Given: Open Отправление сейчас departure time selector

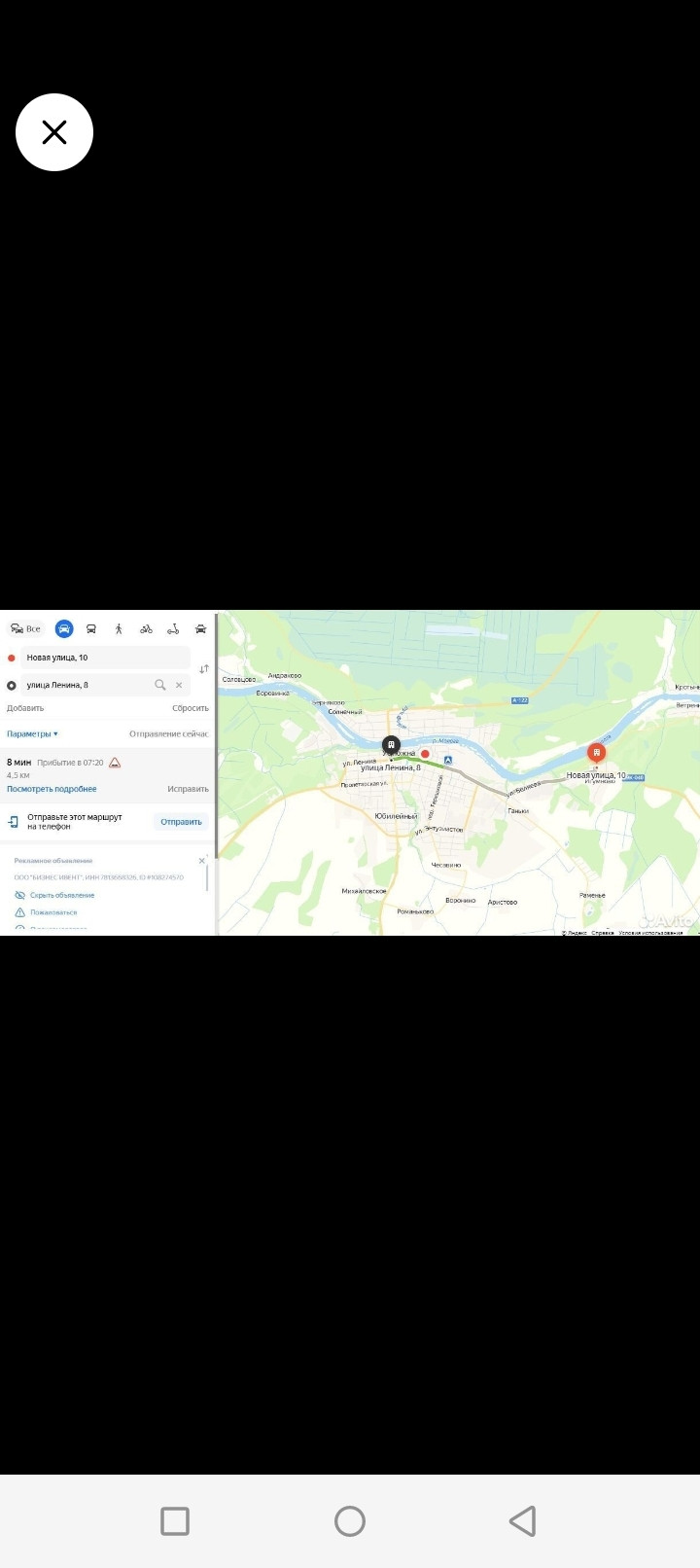Looking at the screenshot, I should click(x=169, y=733).
